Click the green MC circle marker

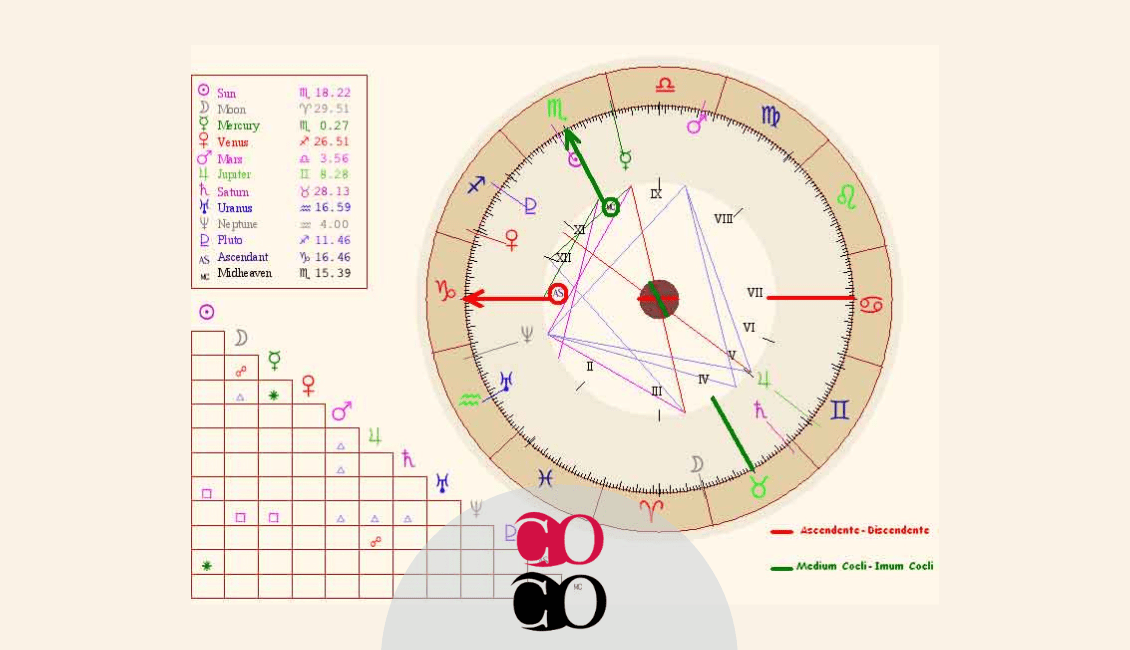[610, 208]
